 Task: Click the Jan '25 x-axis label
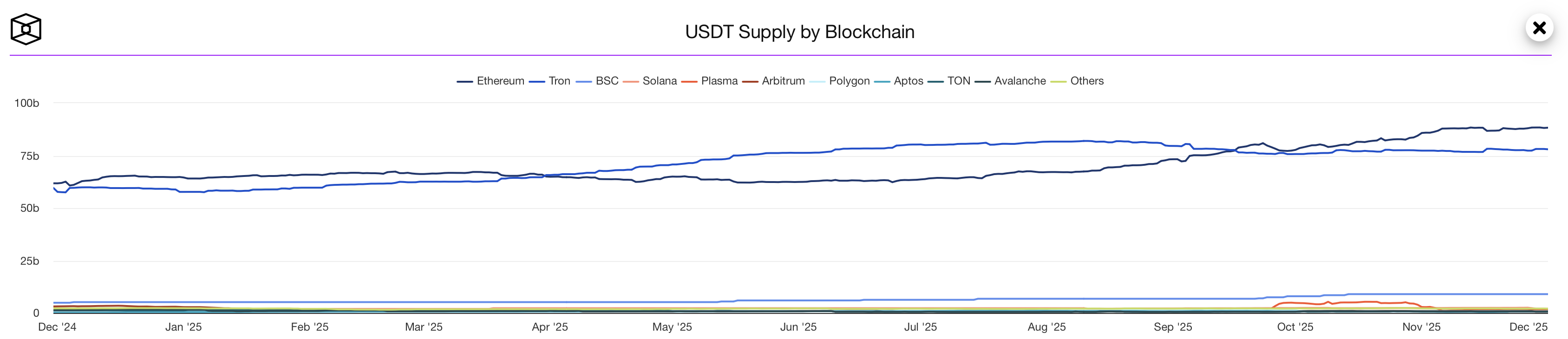[183, 327]
